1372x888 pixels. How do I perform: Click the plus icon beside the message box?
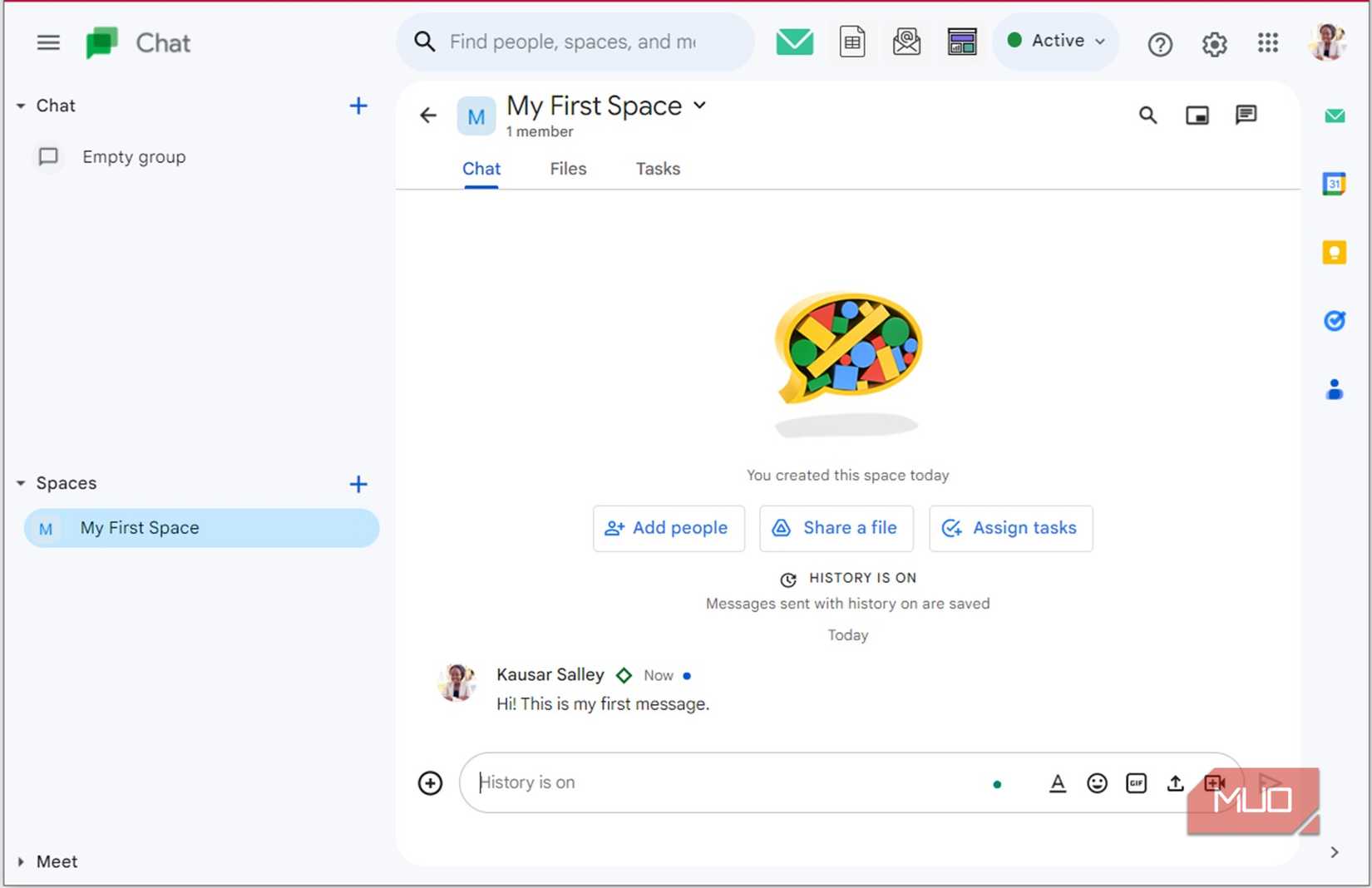(430, 782)
